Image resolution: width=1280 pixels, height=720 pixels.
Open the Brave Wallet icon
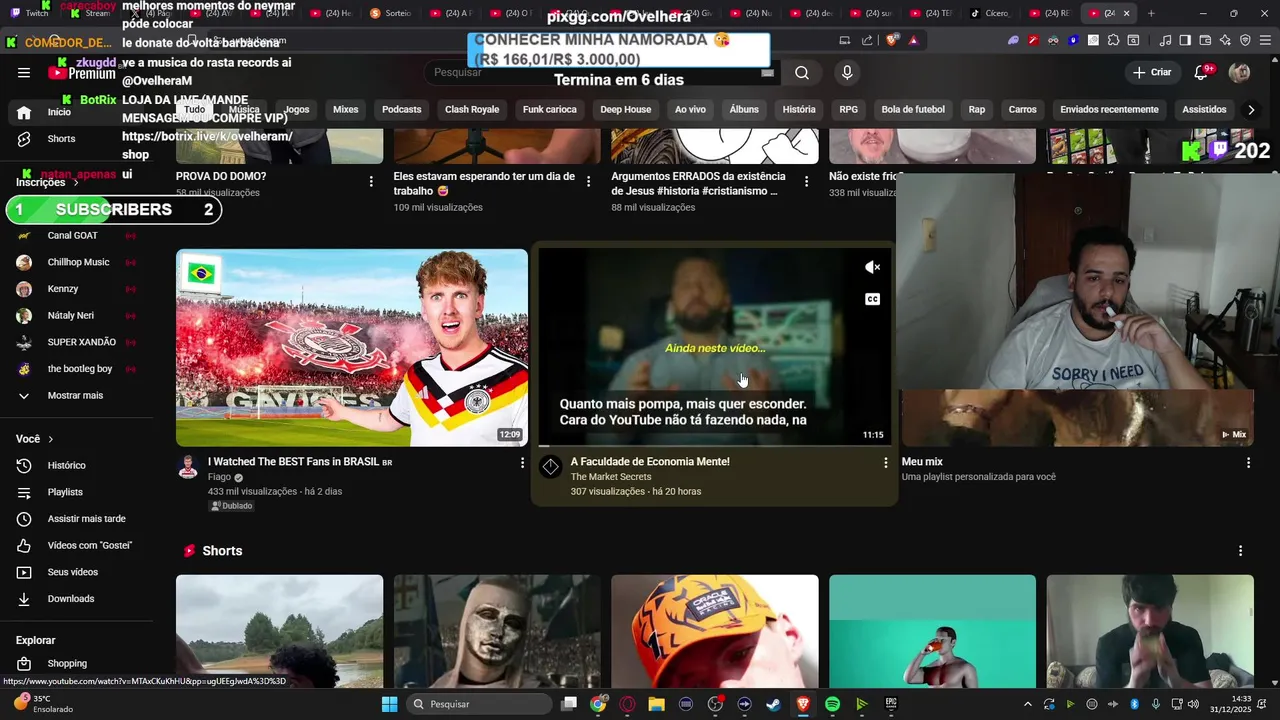[1205, 40]
